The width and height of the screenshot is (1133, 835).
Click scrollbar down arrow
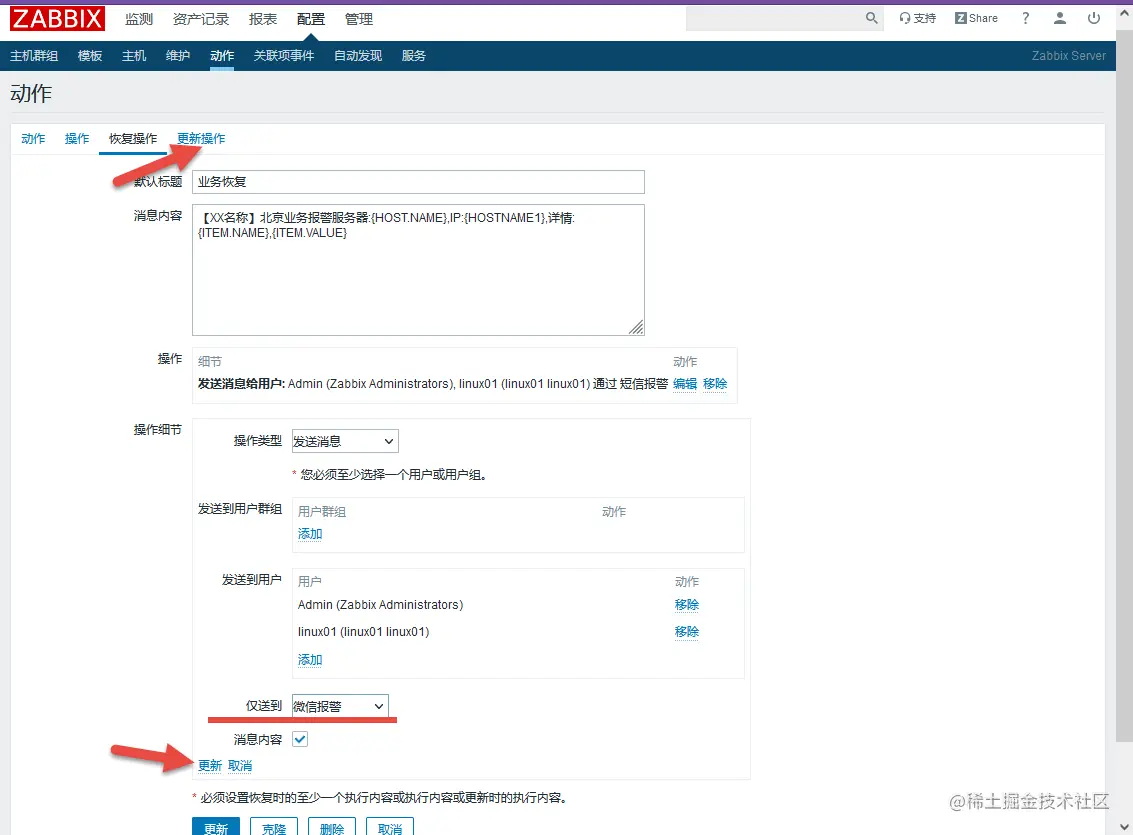(x=1124, y=826)
